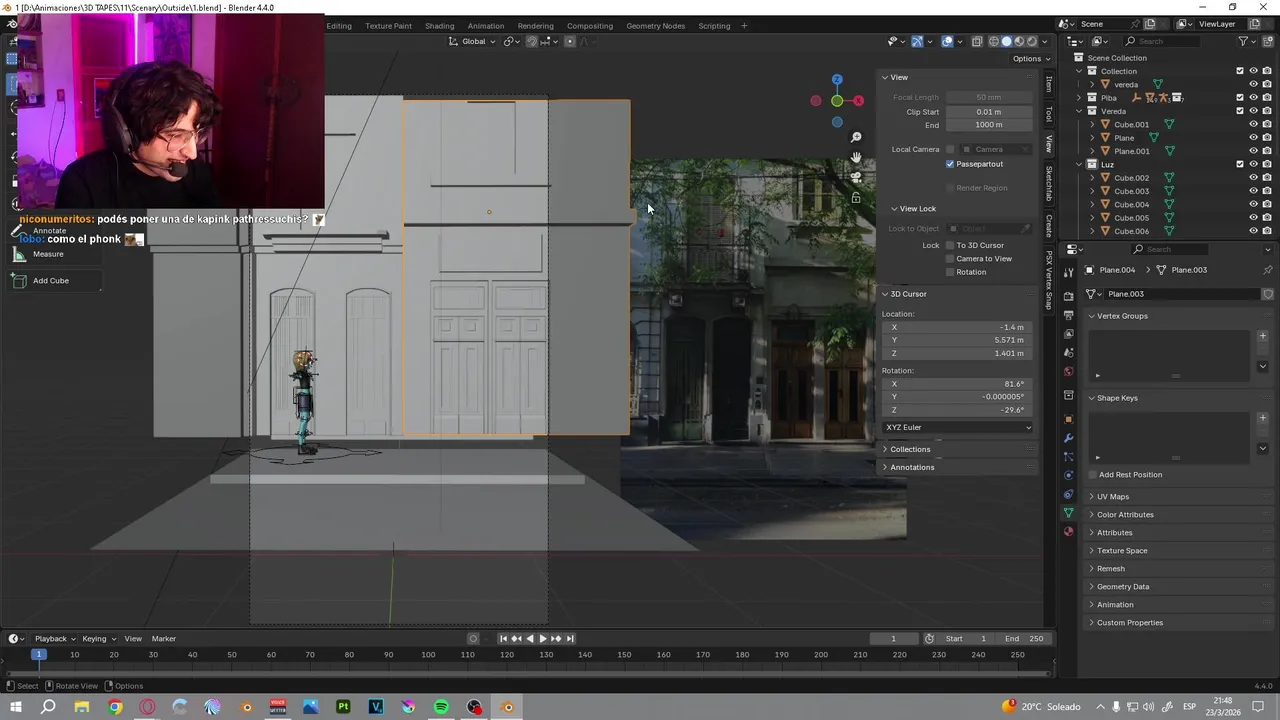This screenshot has height=720, width=1280.
Task: Enable Lock Camera to View checkbox
Action: (950, 259)
